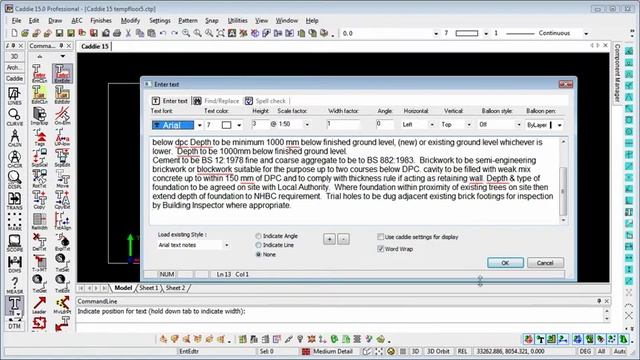Click the Balloon pen black swatch
Viewport: 640px width, 360px height.
tap(551, 125)
